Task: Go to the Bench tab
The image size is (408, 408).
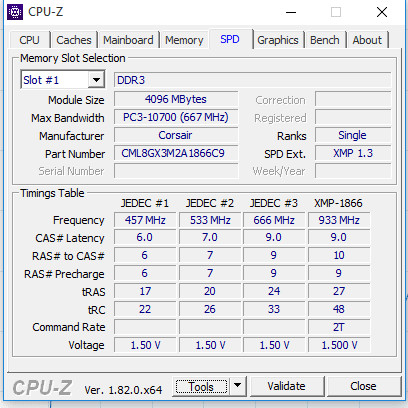Action: [x=325, y=40]
